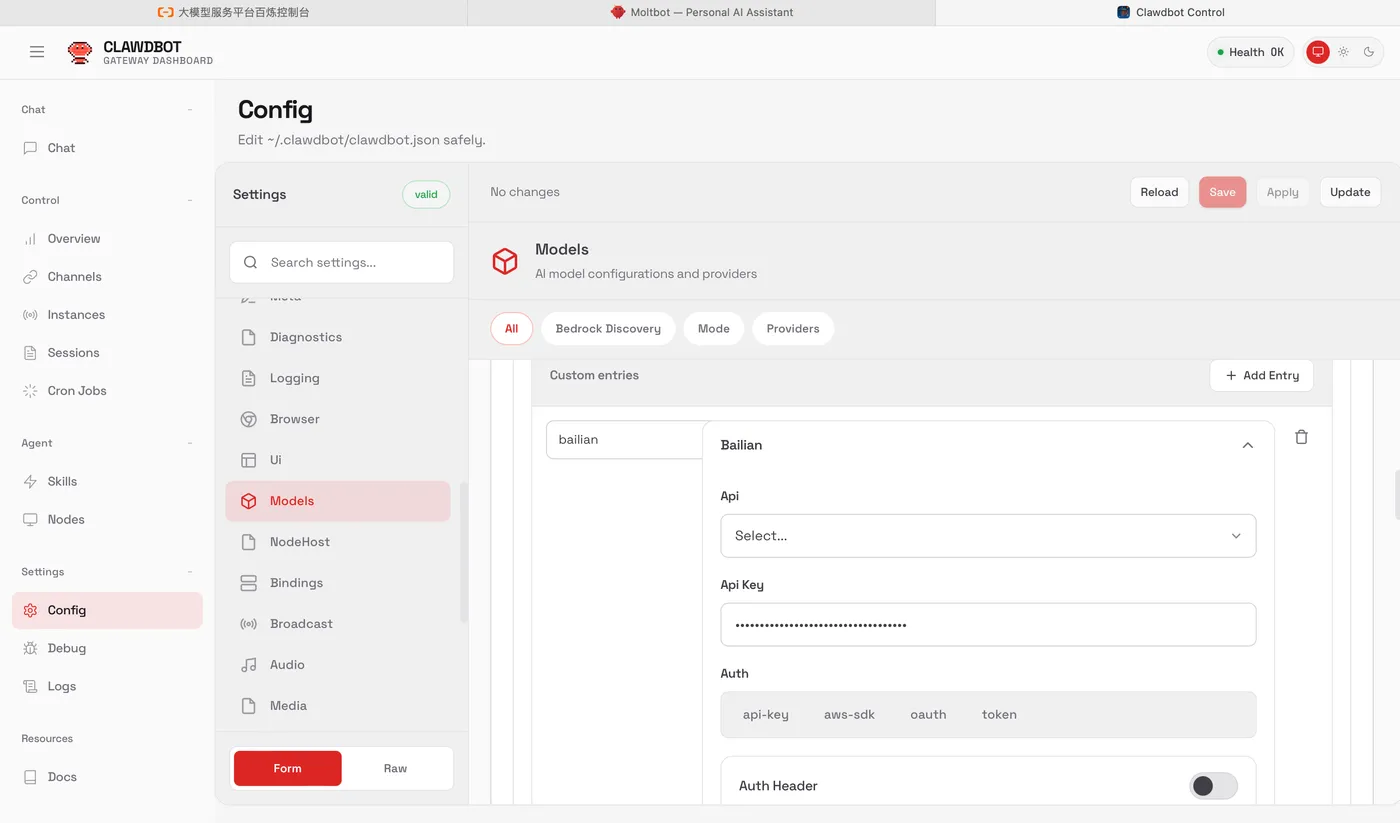Click the hamburger menu icon
Screen dimensions: 1400x823
coord(37,52)
